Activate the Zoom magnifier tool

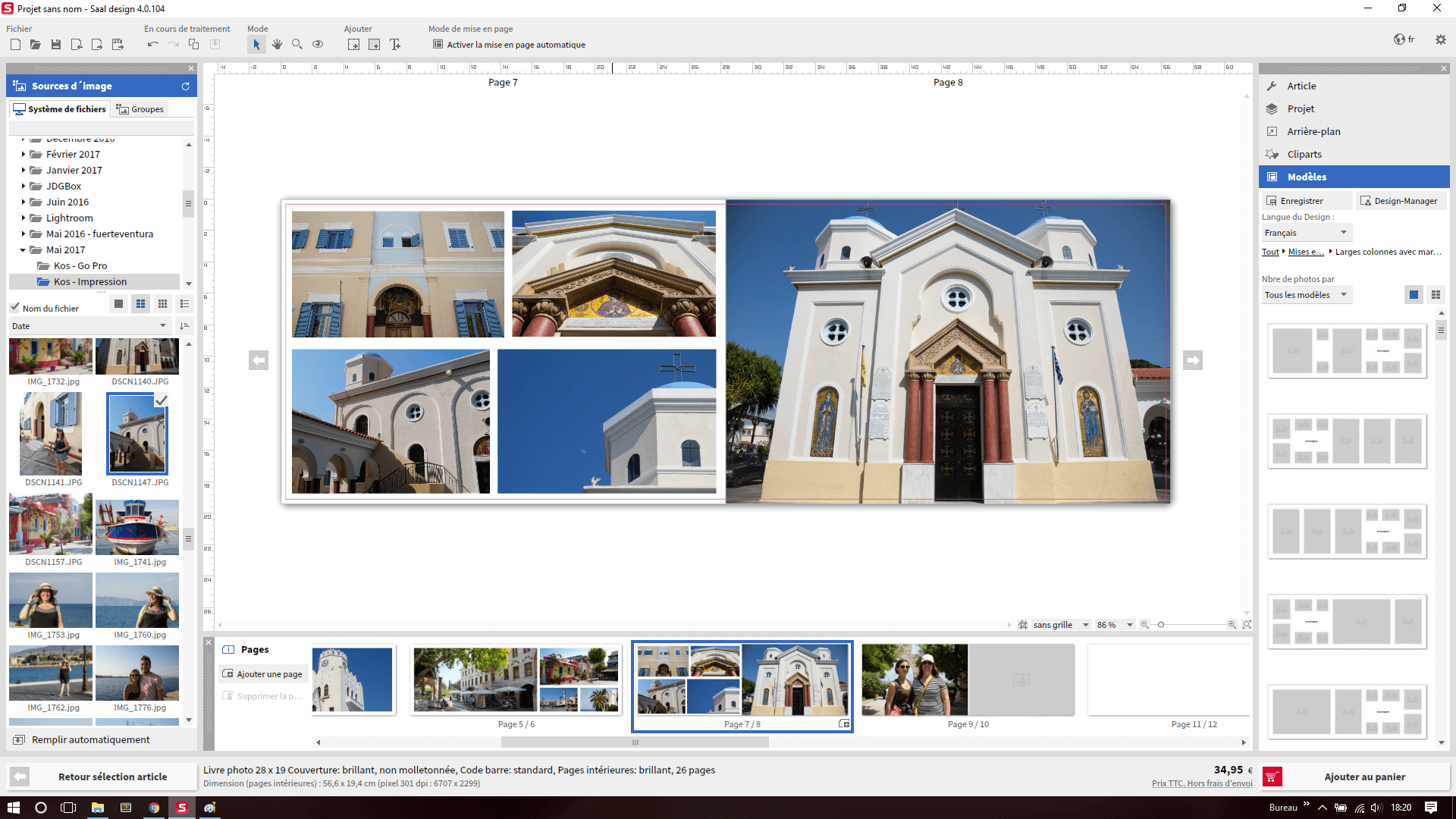(x=297, y=44)
